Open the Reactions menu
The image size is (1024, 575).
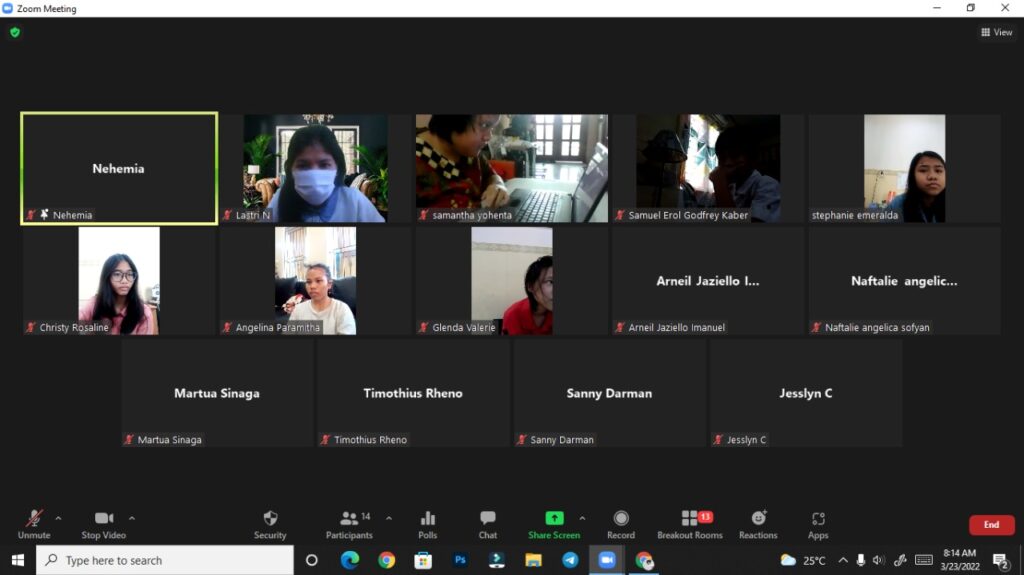click(x=758, y=519)
